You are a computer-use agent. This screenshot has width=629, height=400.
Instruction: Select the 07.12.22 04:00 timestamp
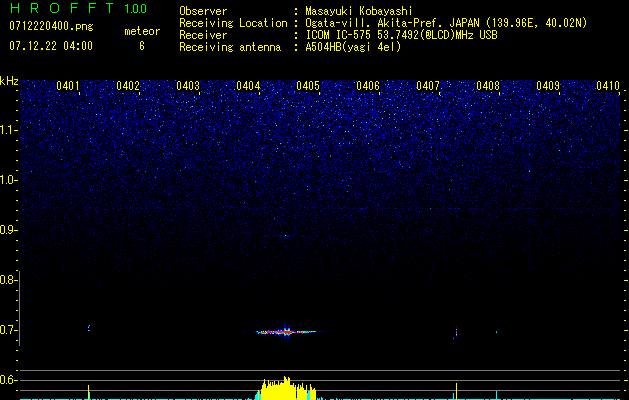pos(50,46)
